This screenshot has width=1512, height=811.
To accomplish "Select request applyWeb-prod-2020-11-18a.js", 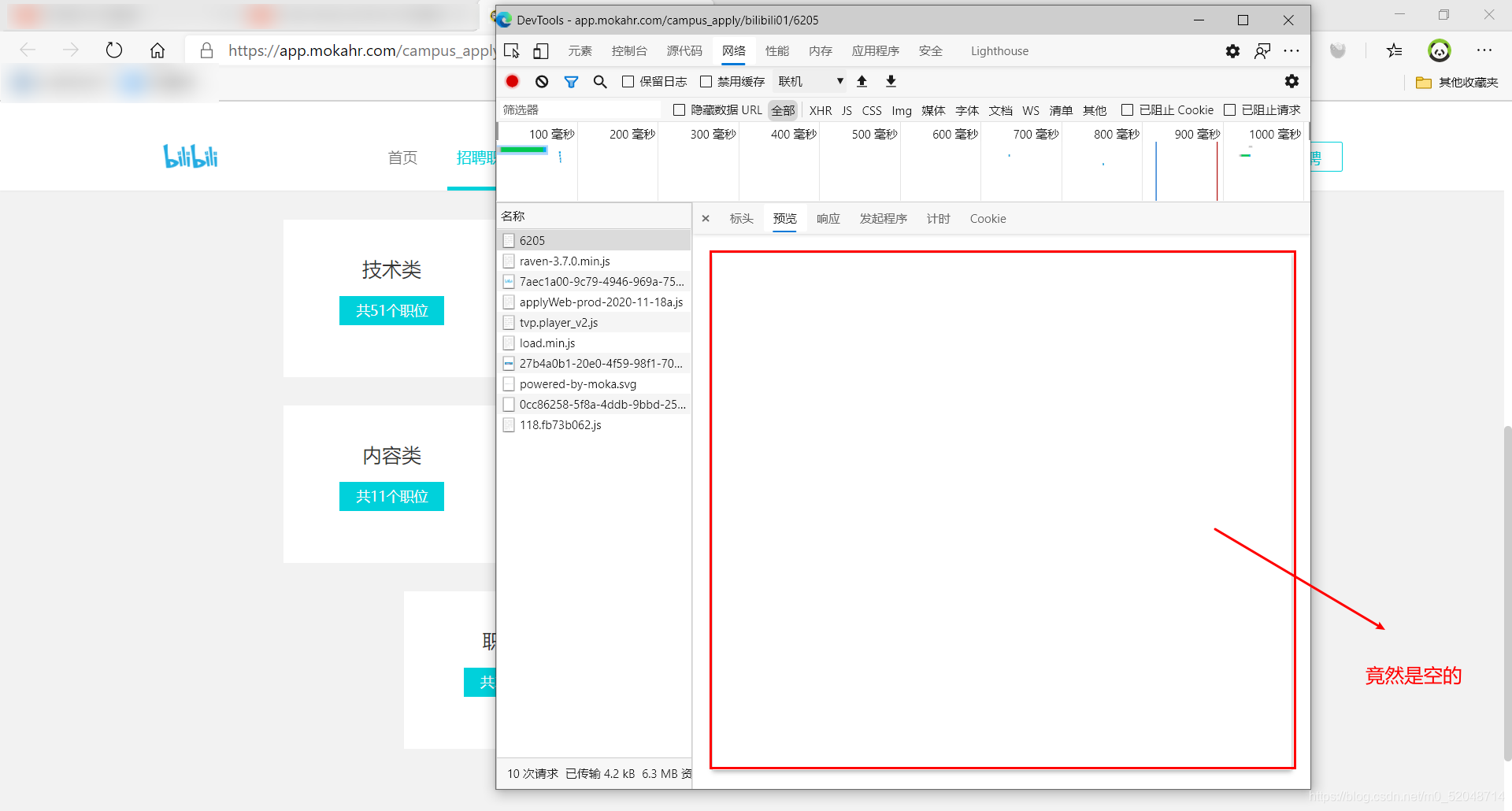I will click(595, 302).
